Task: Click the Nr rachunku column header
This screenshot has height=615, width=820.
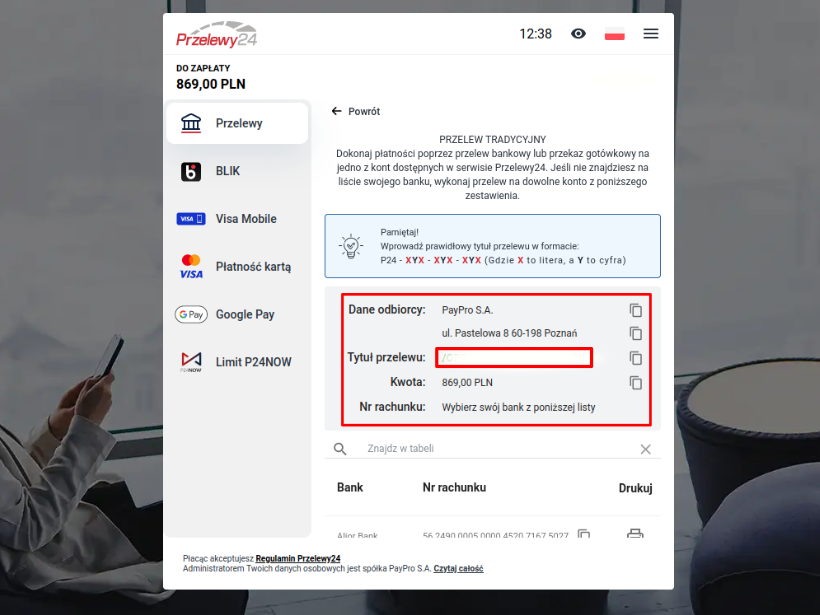Action: pos(454,487)
